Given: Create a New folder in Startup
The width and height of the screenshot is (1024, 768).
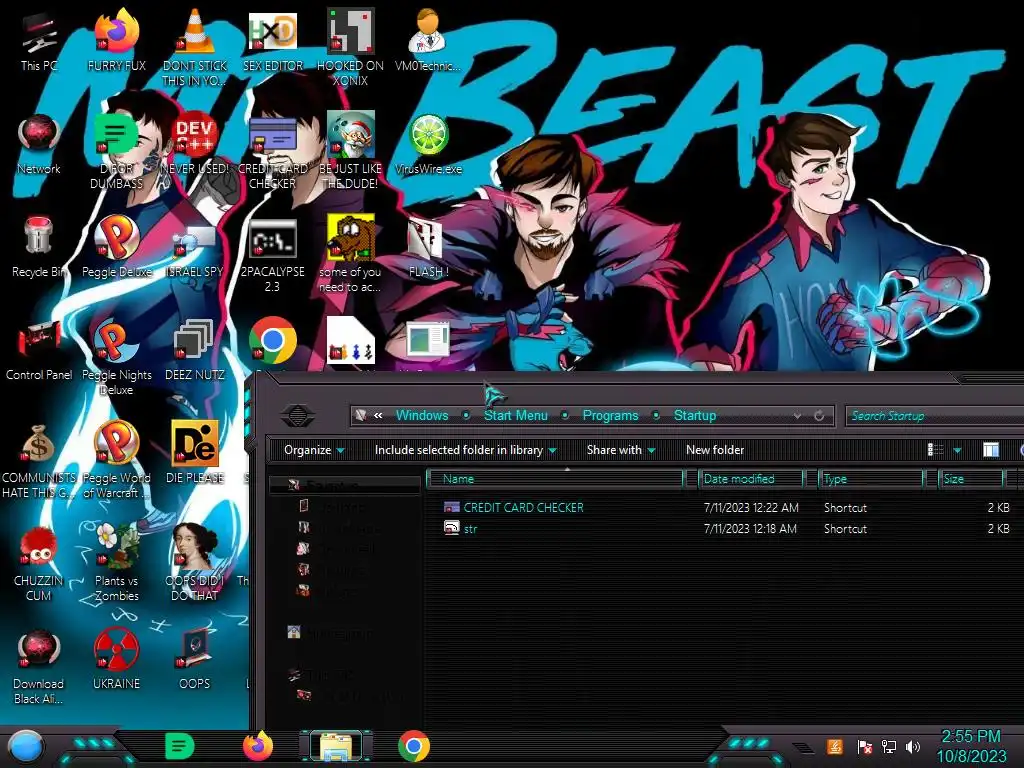Looking at the screenshot, I should pos(714,450).
